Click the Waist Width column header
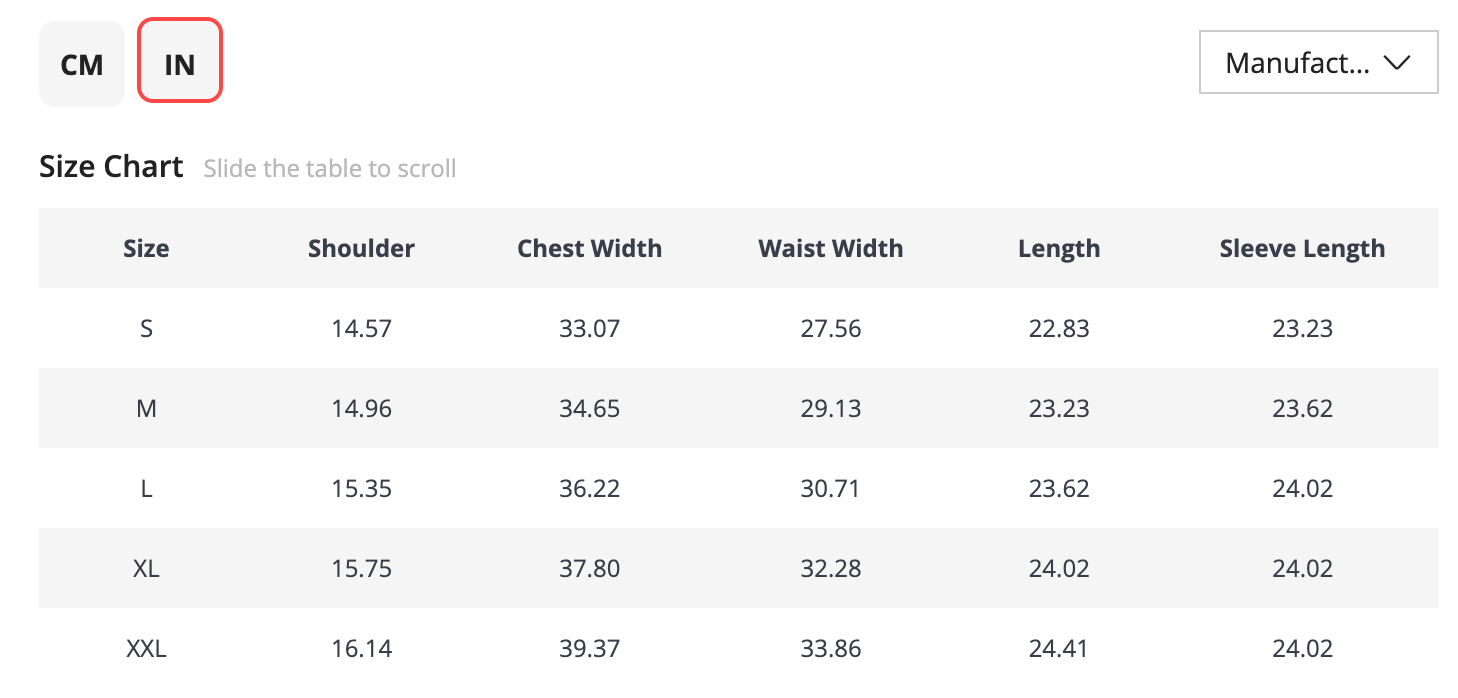 click(x=830, y=248)
